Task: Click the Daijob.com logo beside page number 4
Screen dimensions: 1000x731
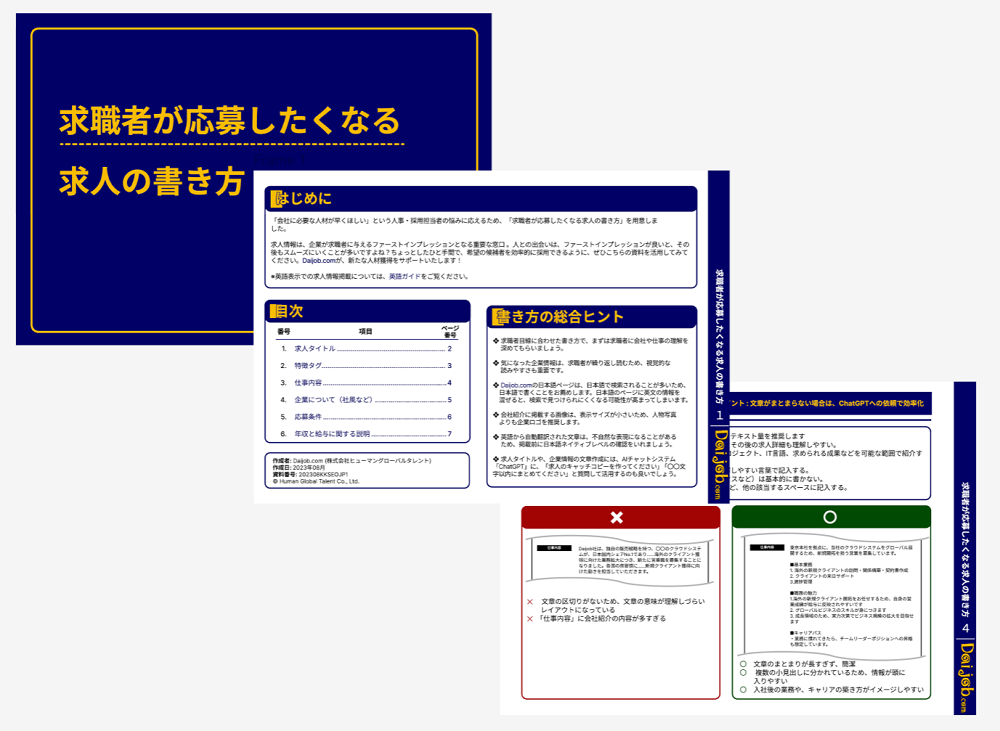Action: click(x=966, y=677)
